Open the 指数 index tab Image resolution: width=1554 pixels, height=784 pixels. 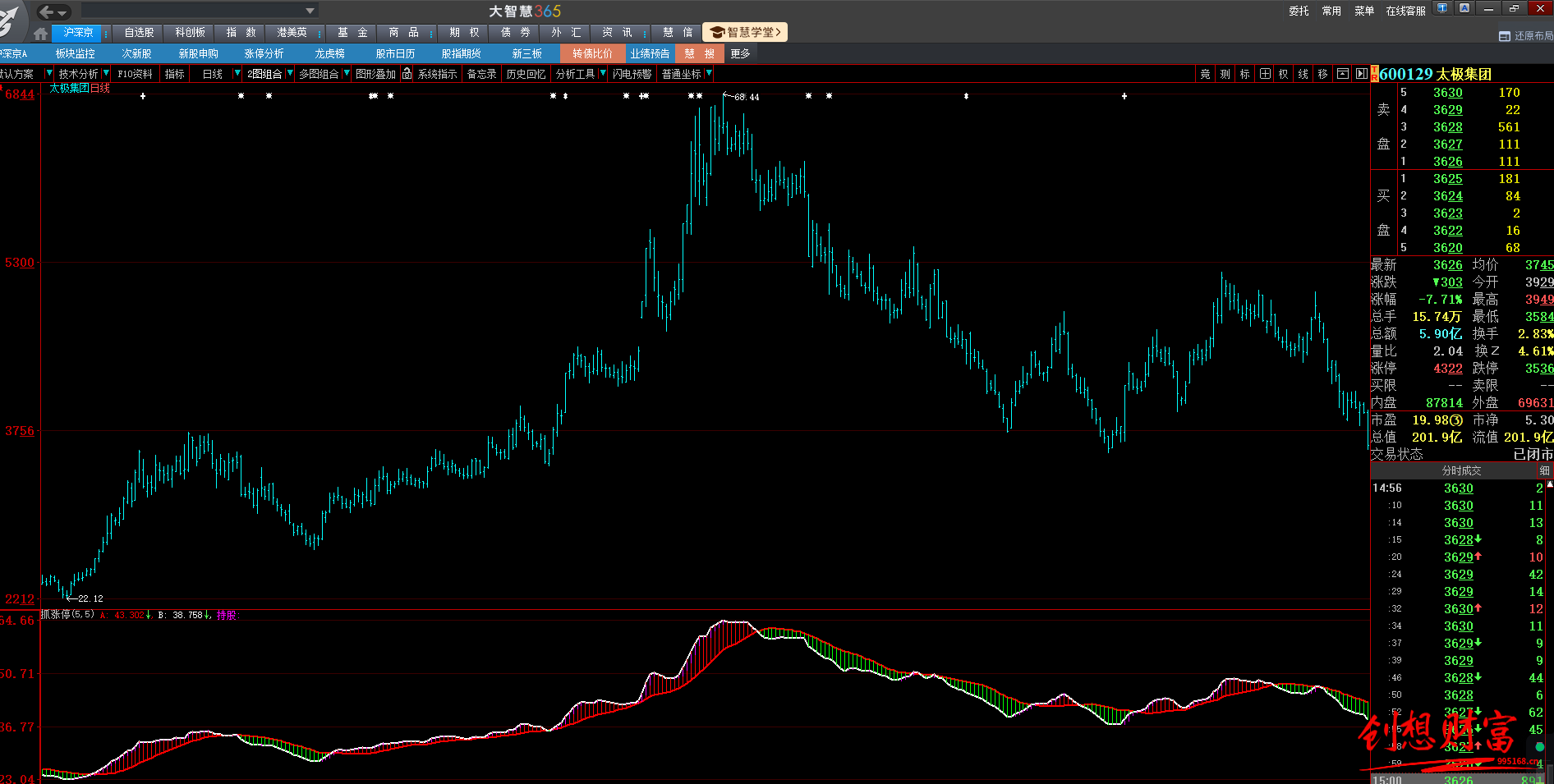tap(241, 33)
